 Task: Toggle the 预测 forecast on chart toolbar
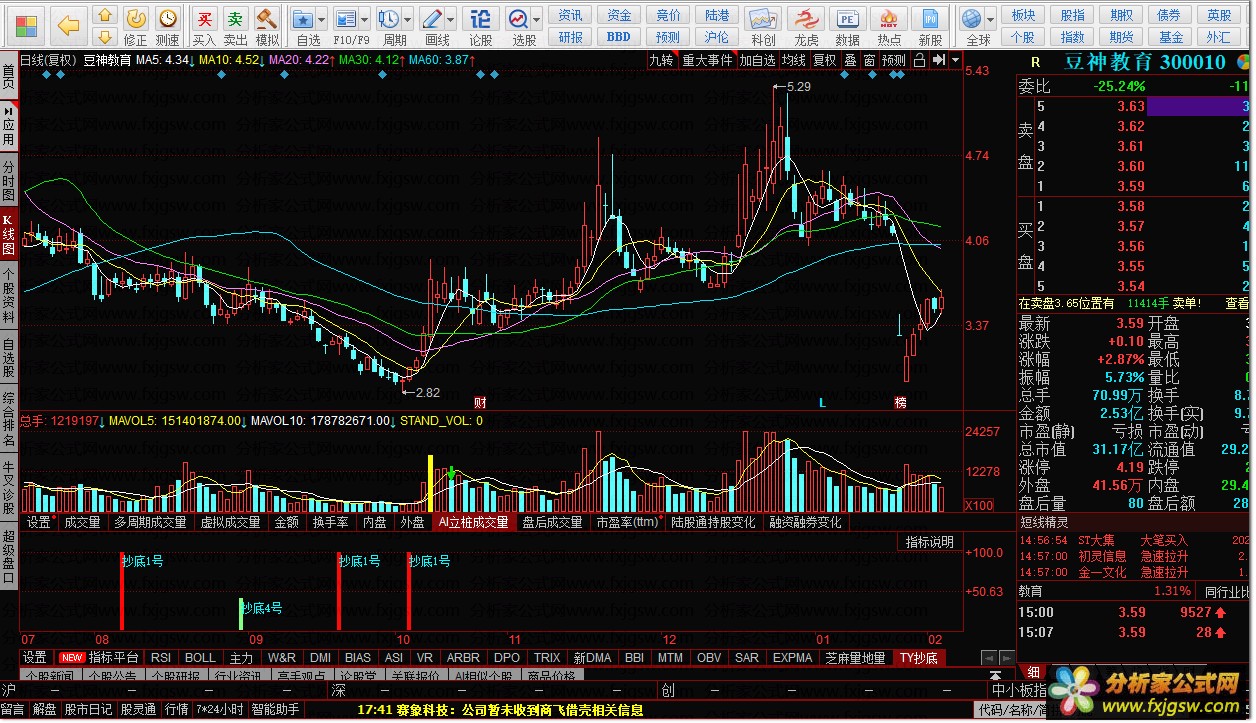(894, 60)
